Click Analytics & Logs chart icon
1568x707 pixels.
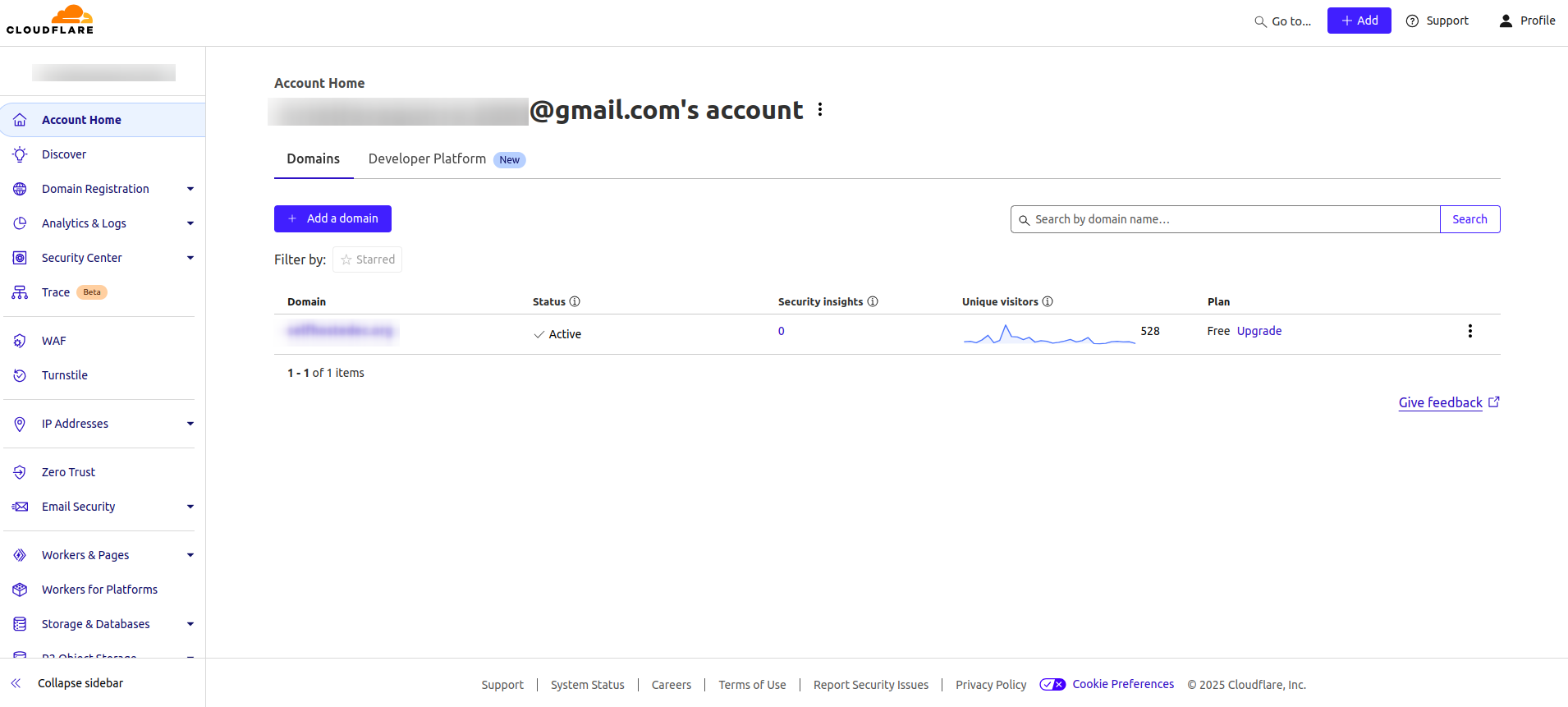(x=20, y=223)
